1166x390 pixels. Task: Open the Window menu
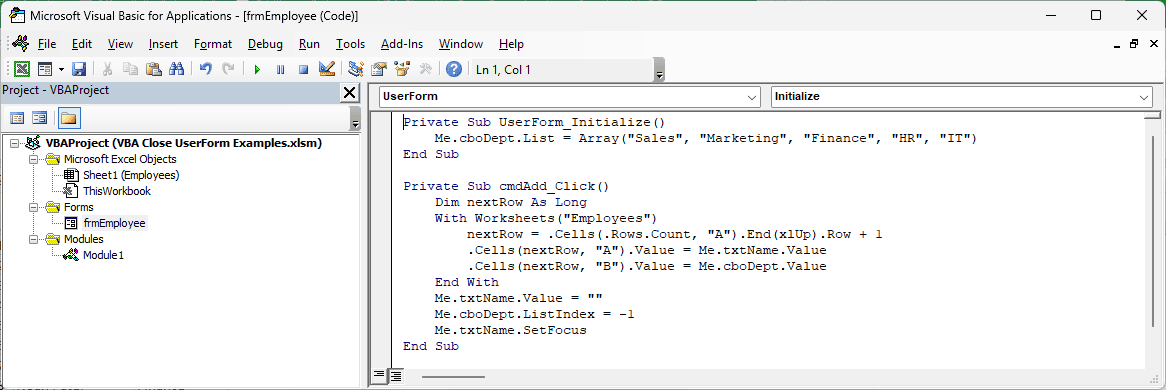461,44
